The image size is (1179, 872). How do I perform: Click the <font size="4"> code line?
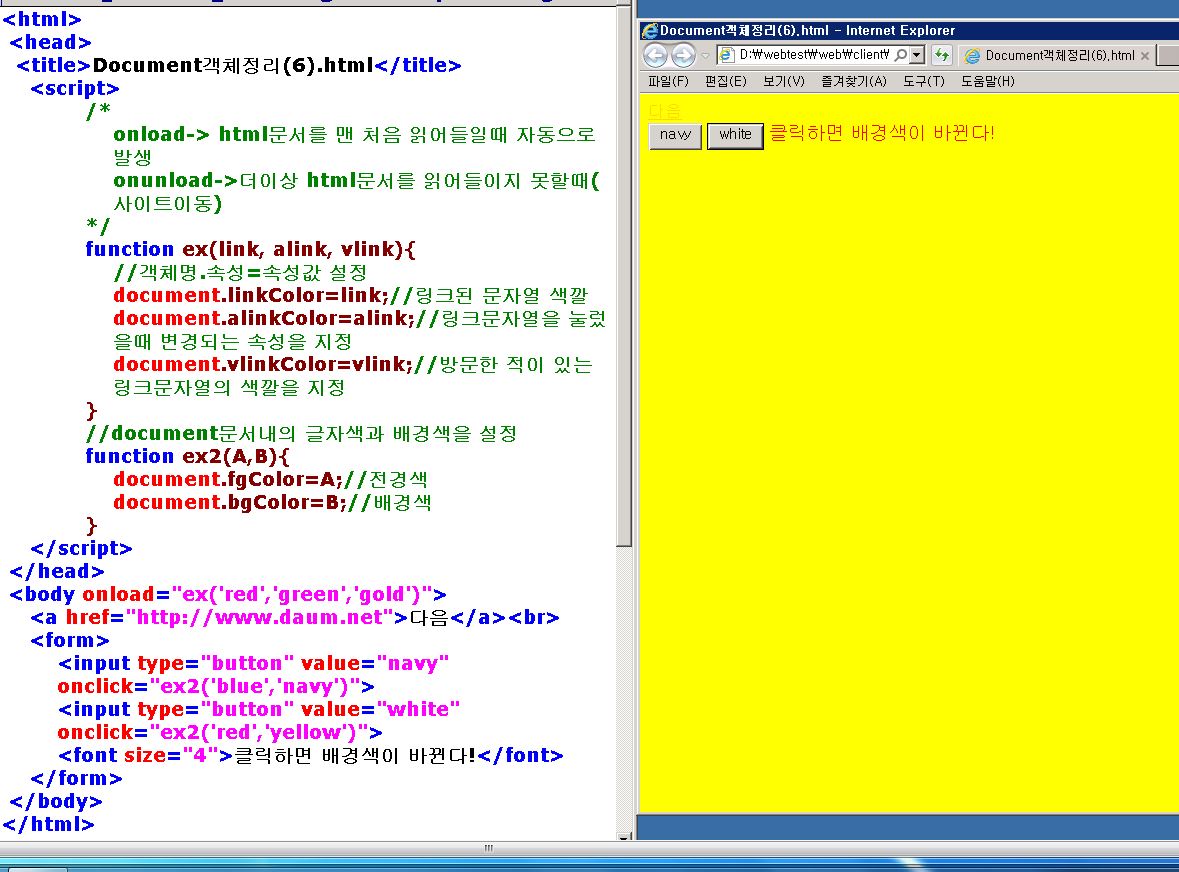[x=311, y=755]
